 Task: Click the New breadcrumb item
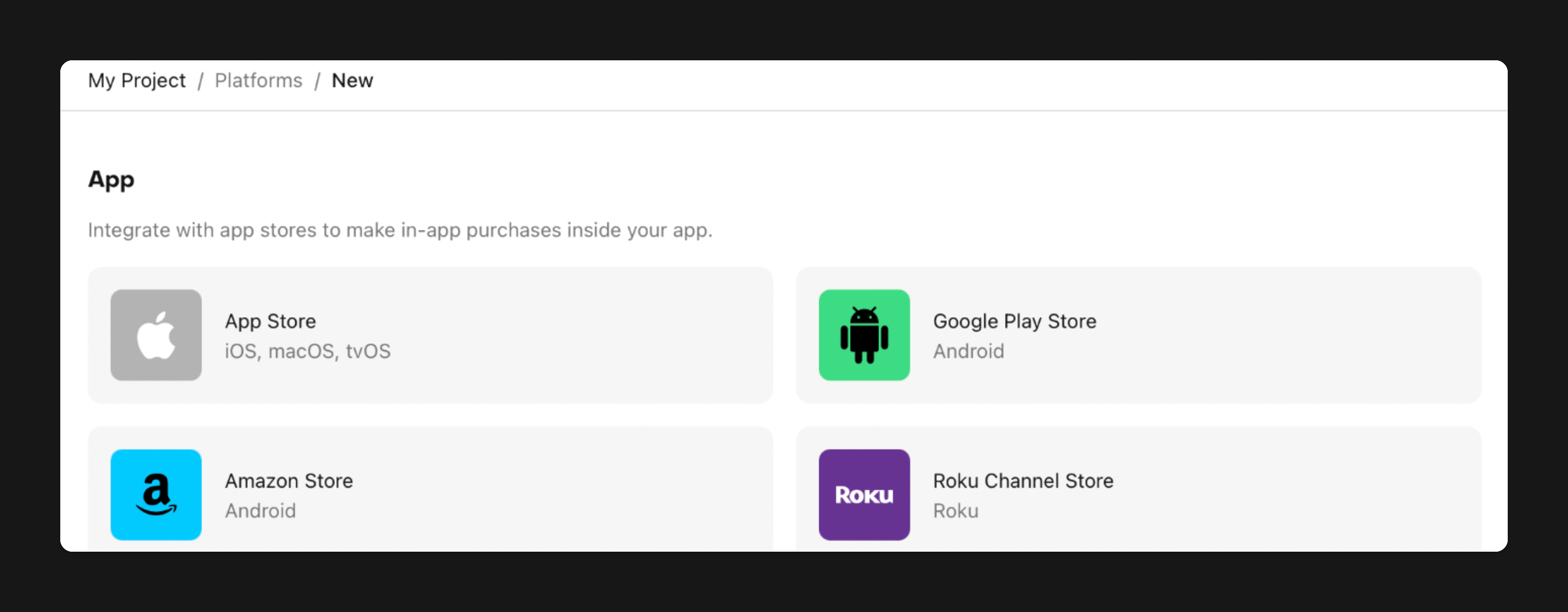(x=352, y=80)
